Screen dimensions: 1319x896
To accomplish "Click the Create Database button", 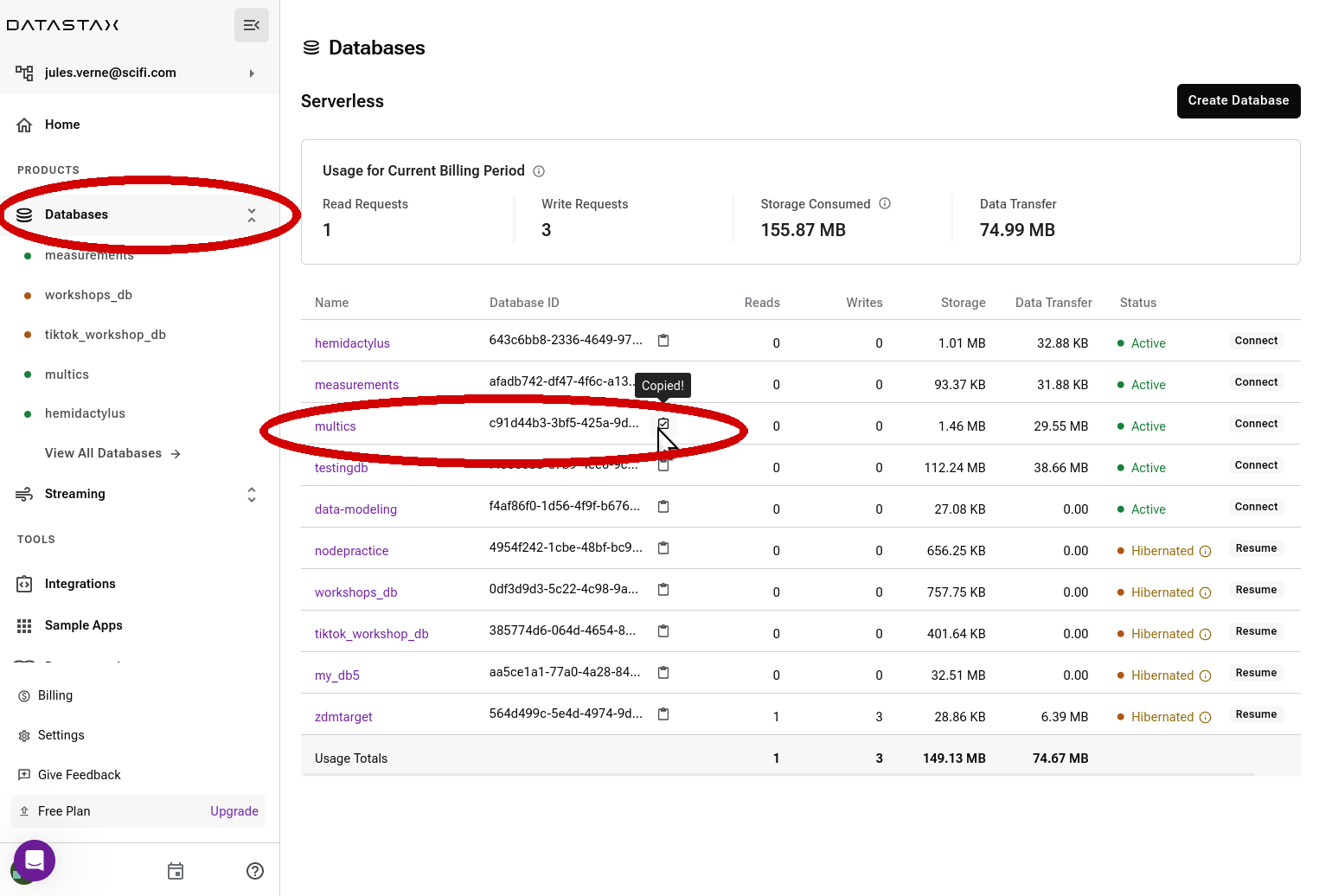I will click(1239, 101).
